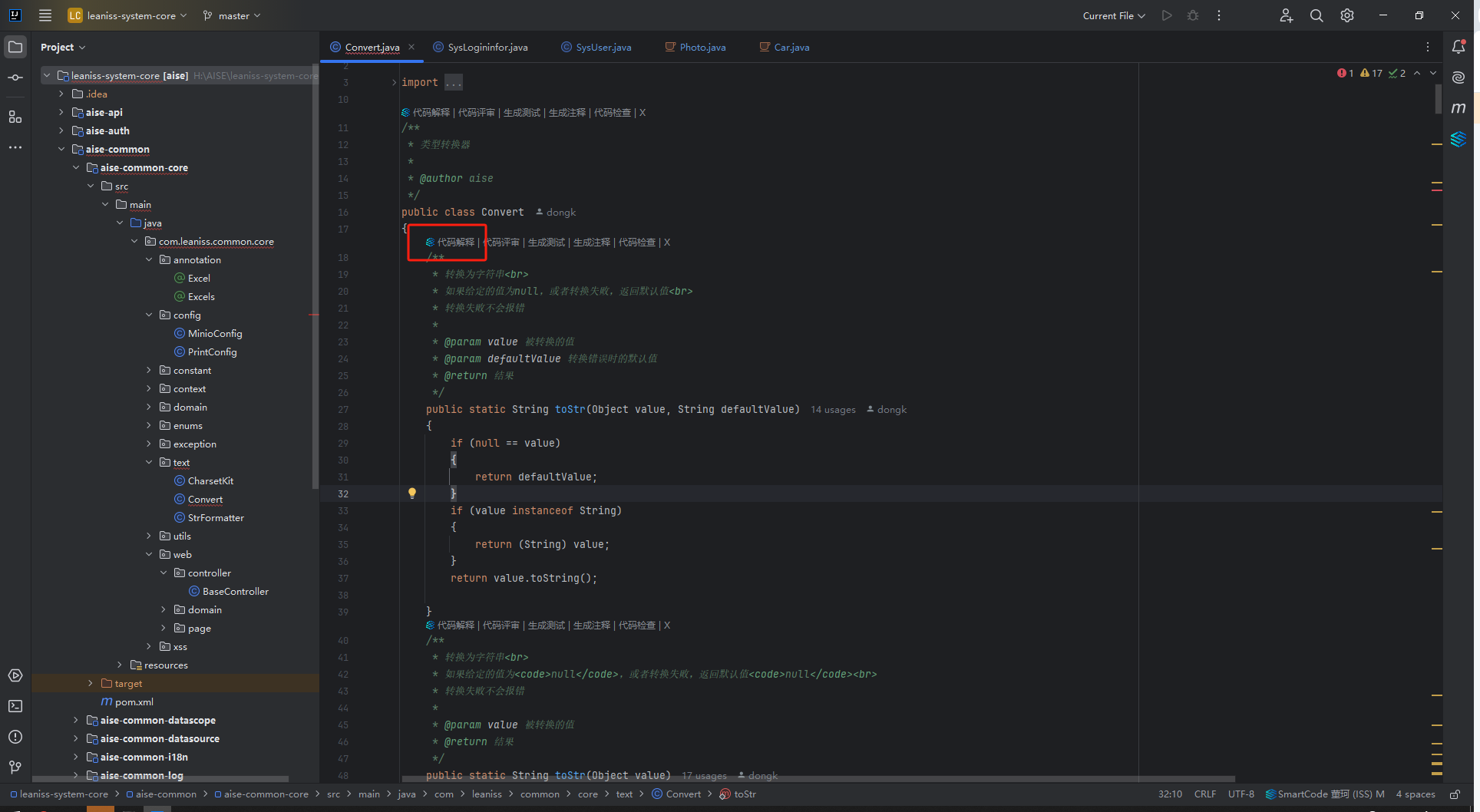Open the Git tool window
1480x812 pixels.
click(x=15, y=767)
